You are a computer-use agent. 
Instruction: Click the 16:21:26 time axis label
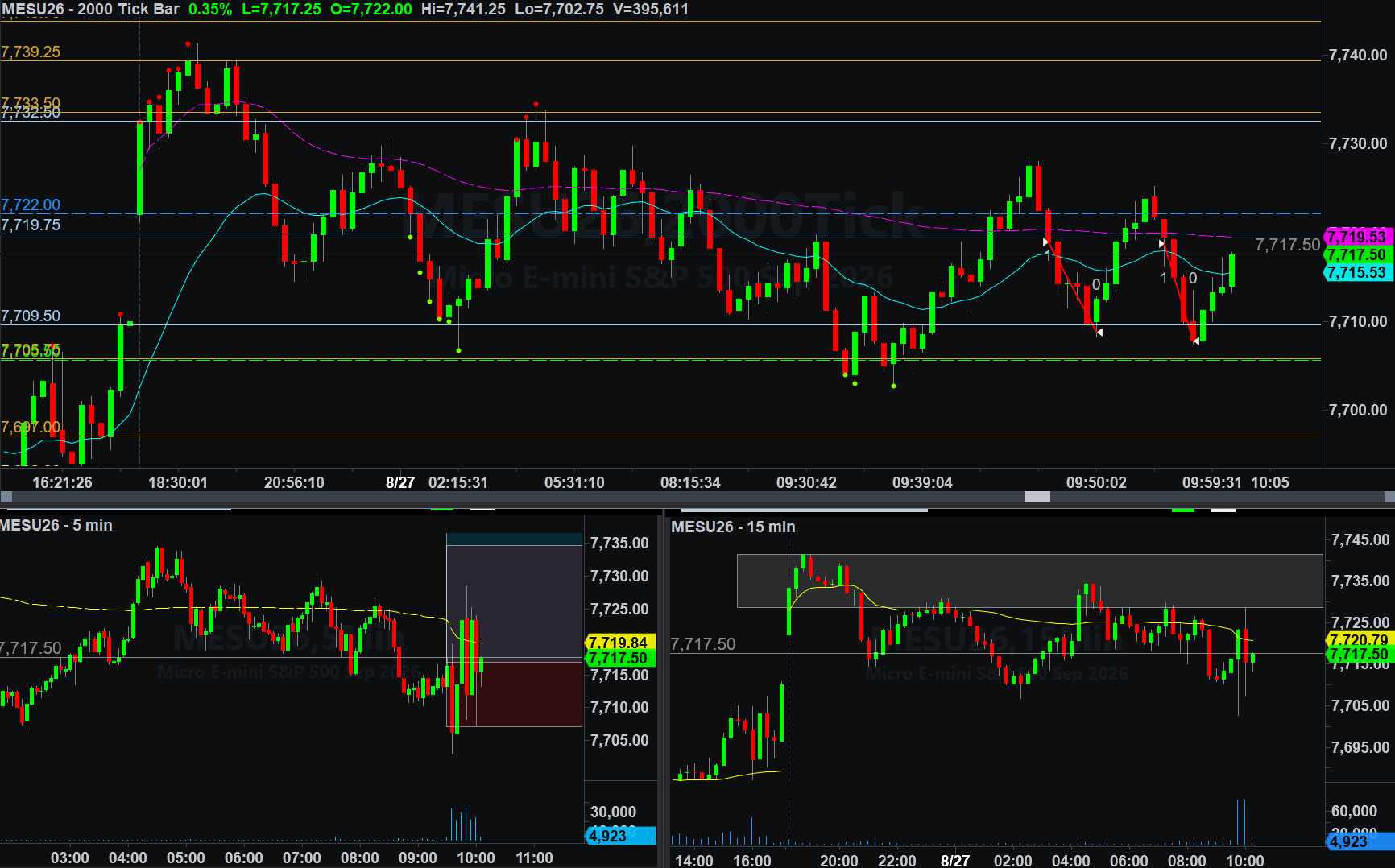point(62,482)
